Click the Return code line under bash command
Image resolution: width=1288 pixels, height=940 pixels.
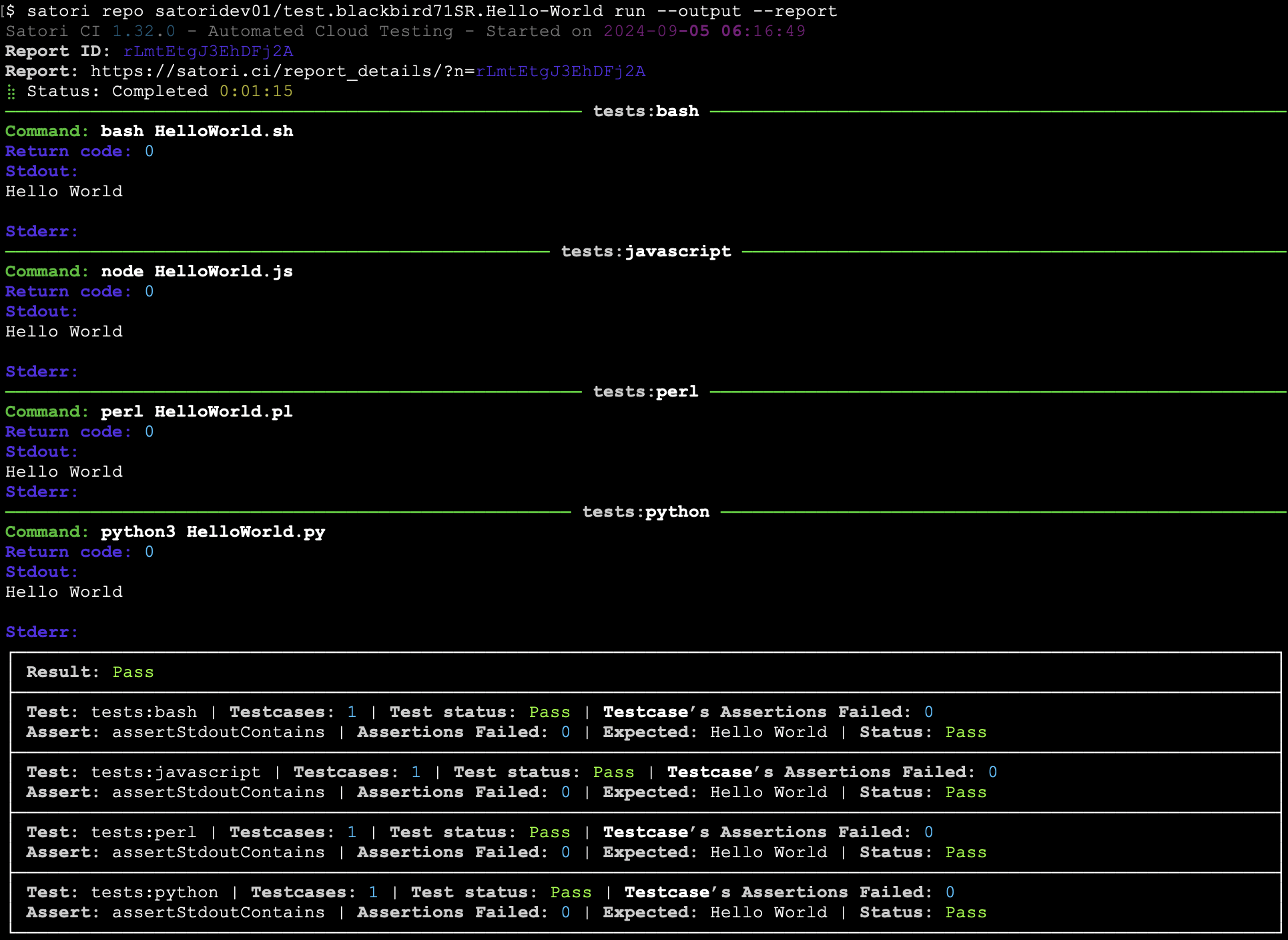point(79,152)
